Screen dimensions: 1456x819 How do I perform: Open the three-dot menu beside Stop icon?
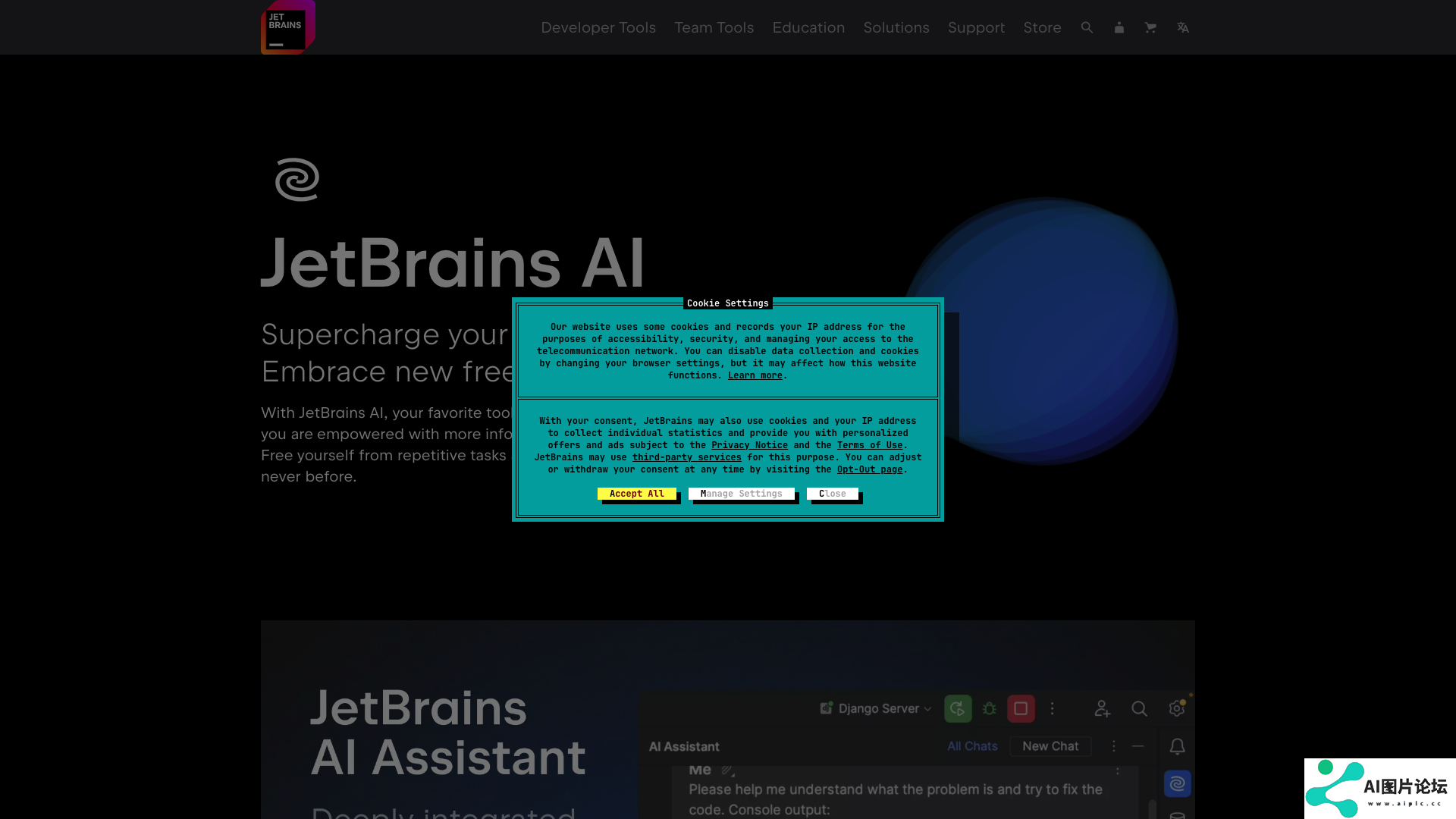coord(1052,708)
